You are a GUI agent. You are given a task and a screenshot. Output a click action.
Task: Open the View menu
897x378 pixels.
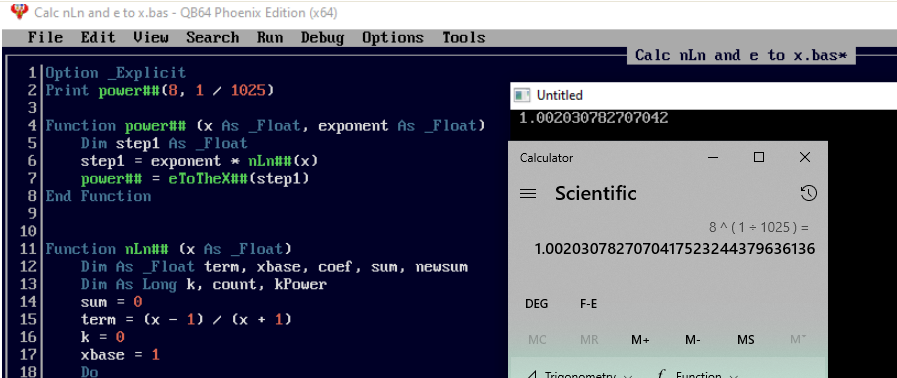(151, 38)
